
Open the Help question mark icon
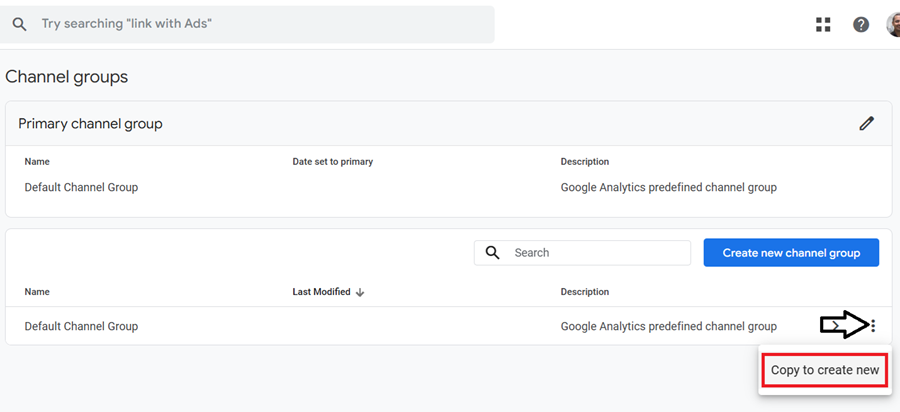pos(861,24)
